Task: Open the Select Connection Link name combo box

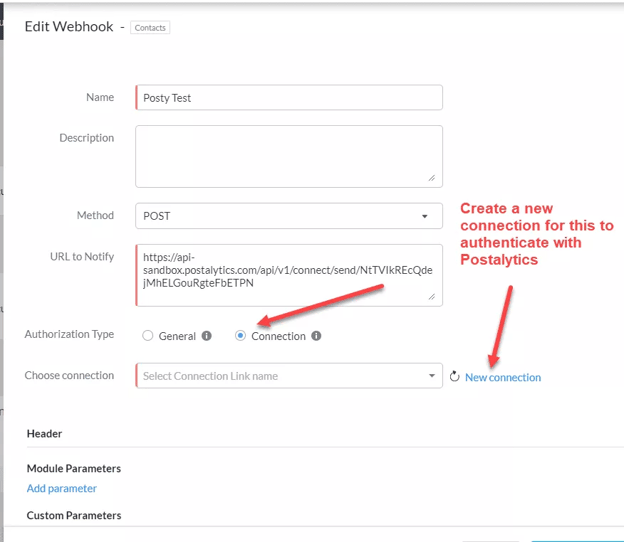Action: 289,376
